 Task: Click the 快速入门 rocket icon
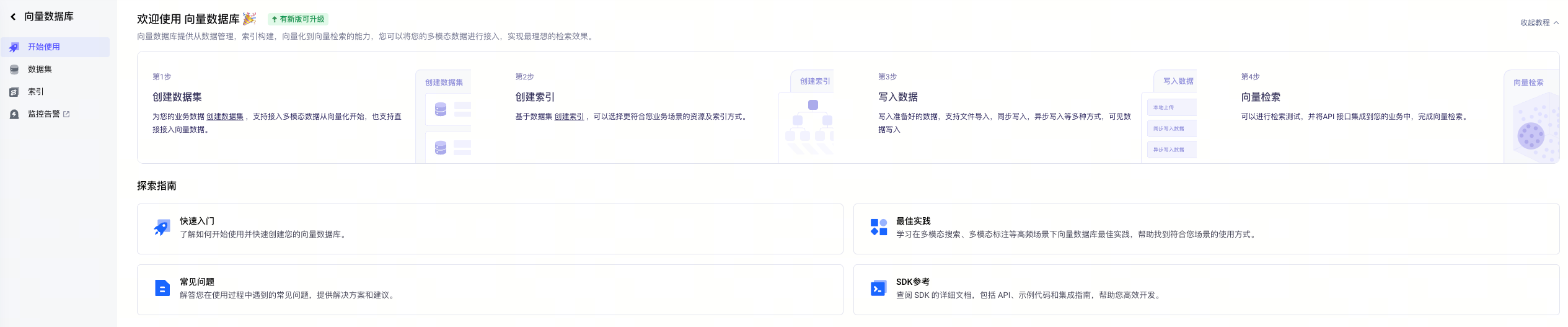(162, 228)
